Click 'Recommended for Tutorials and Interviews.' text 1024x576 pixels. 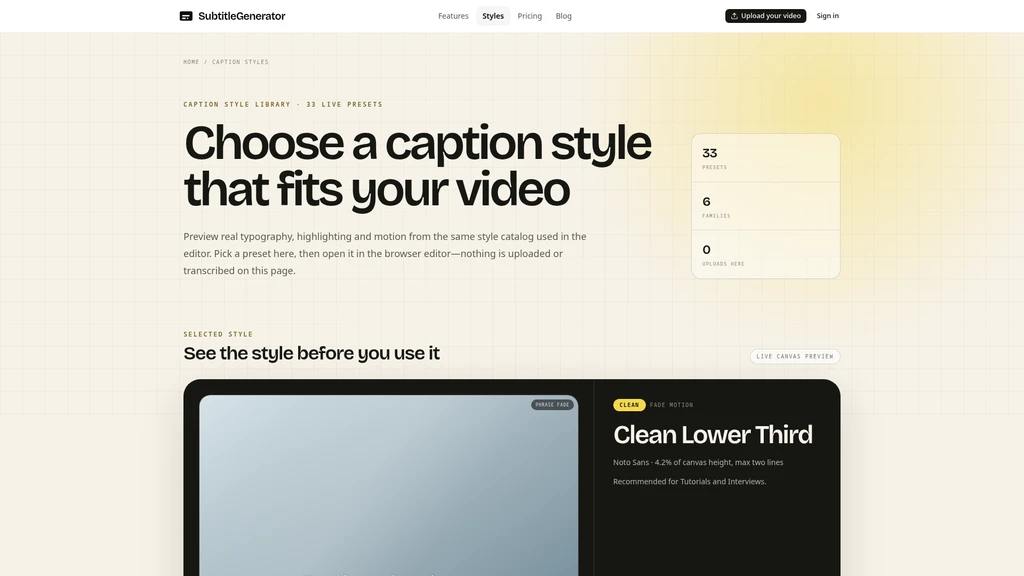pos(690,481)
